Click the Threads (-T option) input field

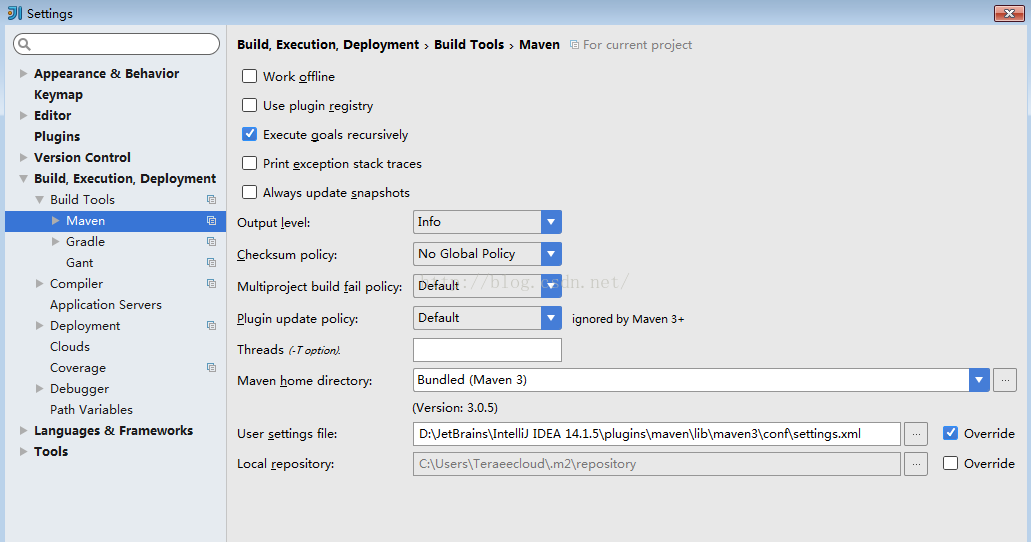pos(487,350)
